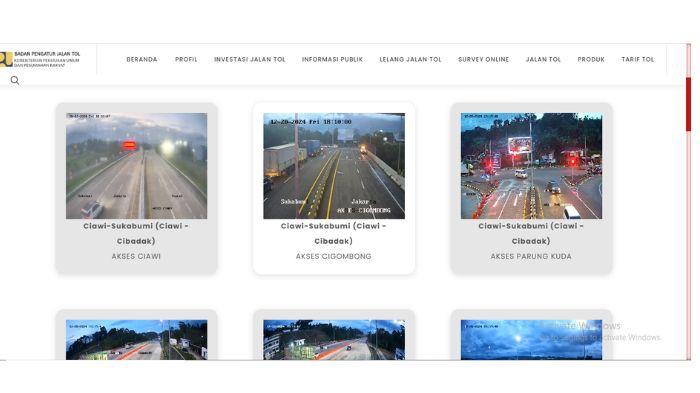Go to Lelang Jalan Tol
The image size is (700, 393).
tap(410, 59)
